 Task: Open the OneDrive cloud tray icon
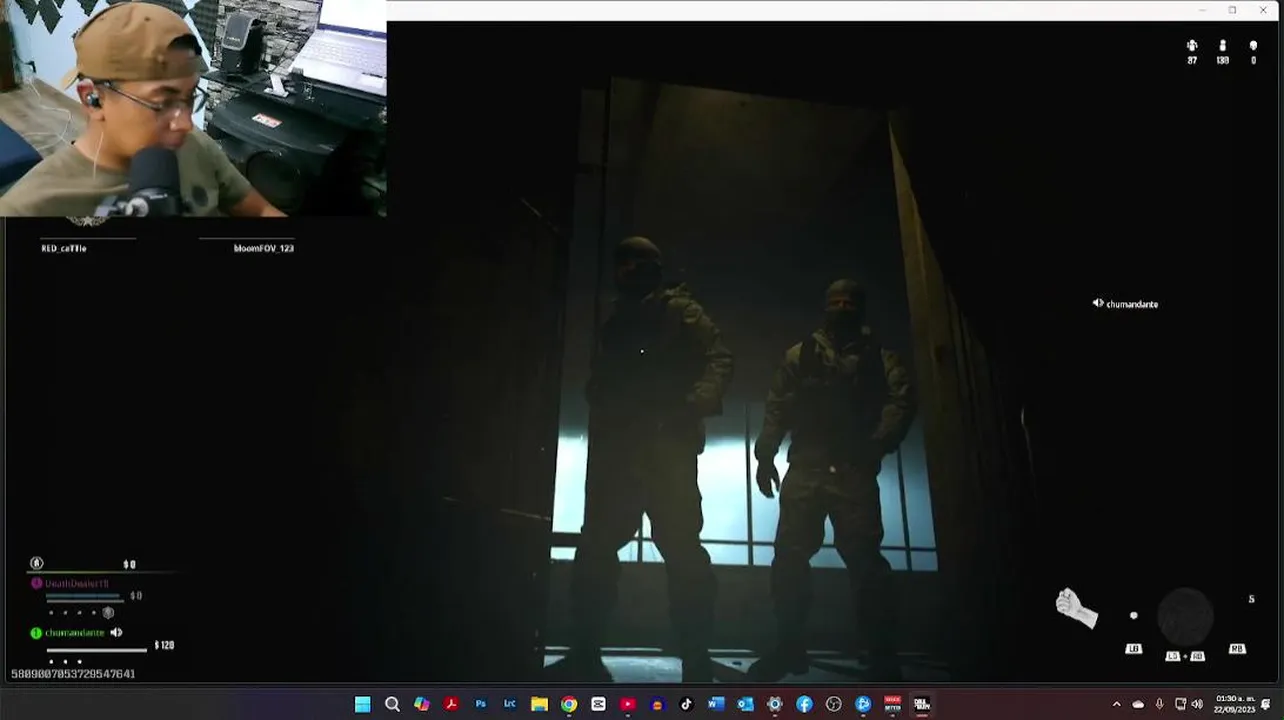[x=1138, y=704]
